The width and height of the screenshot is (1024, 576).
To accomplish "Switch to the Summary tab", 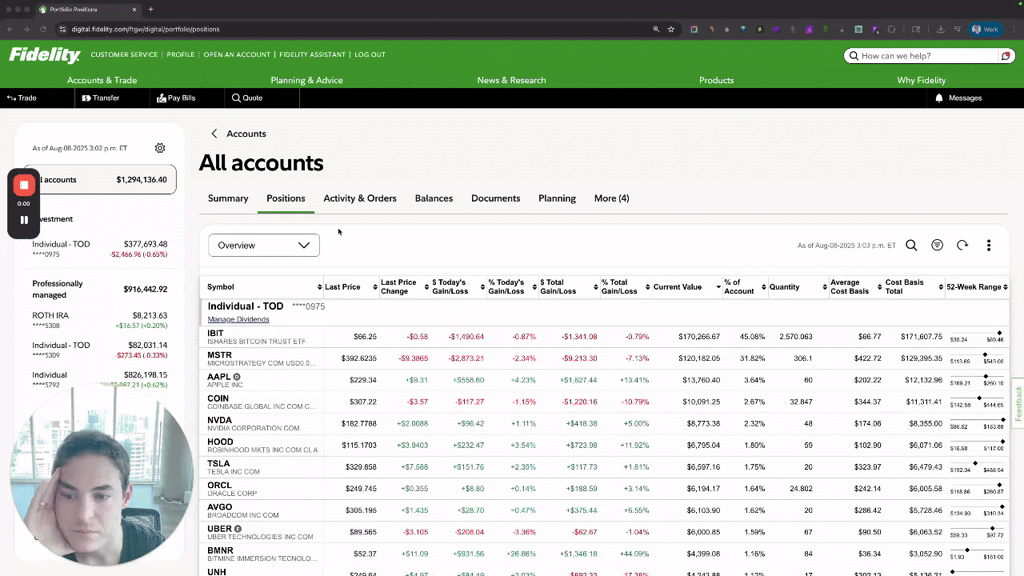I will pyautogui.click(x=228, y=199).
